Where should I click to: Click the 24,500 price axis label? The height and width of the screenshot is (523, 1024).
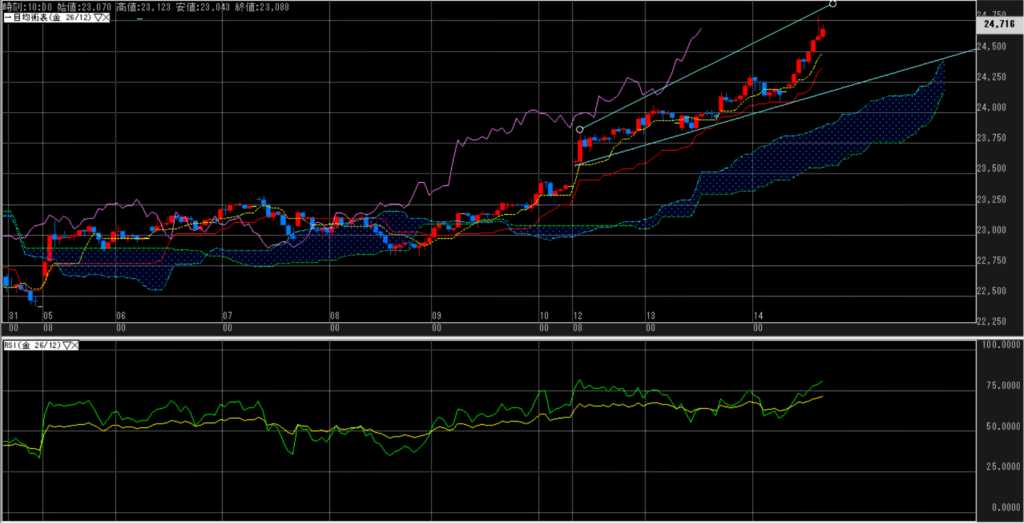(x=994, y=46)
